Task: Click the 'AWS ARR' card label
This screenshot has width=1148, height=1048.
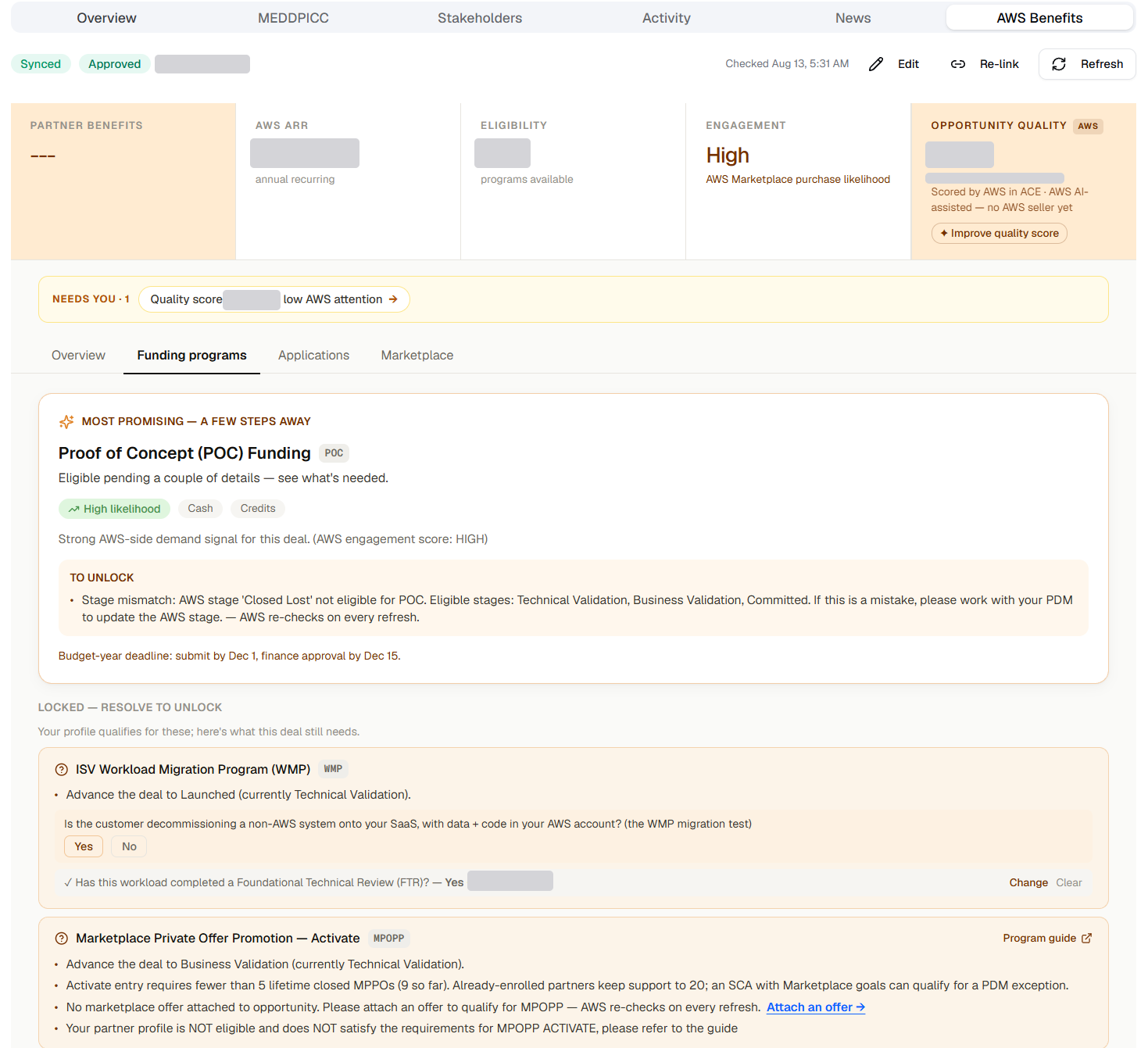Action: coord(281,126)
